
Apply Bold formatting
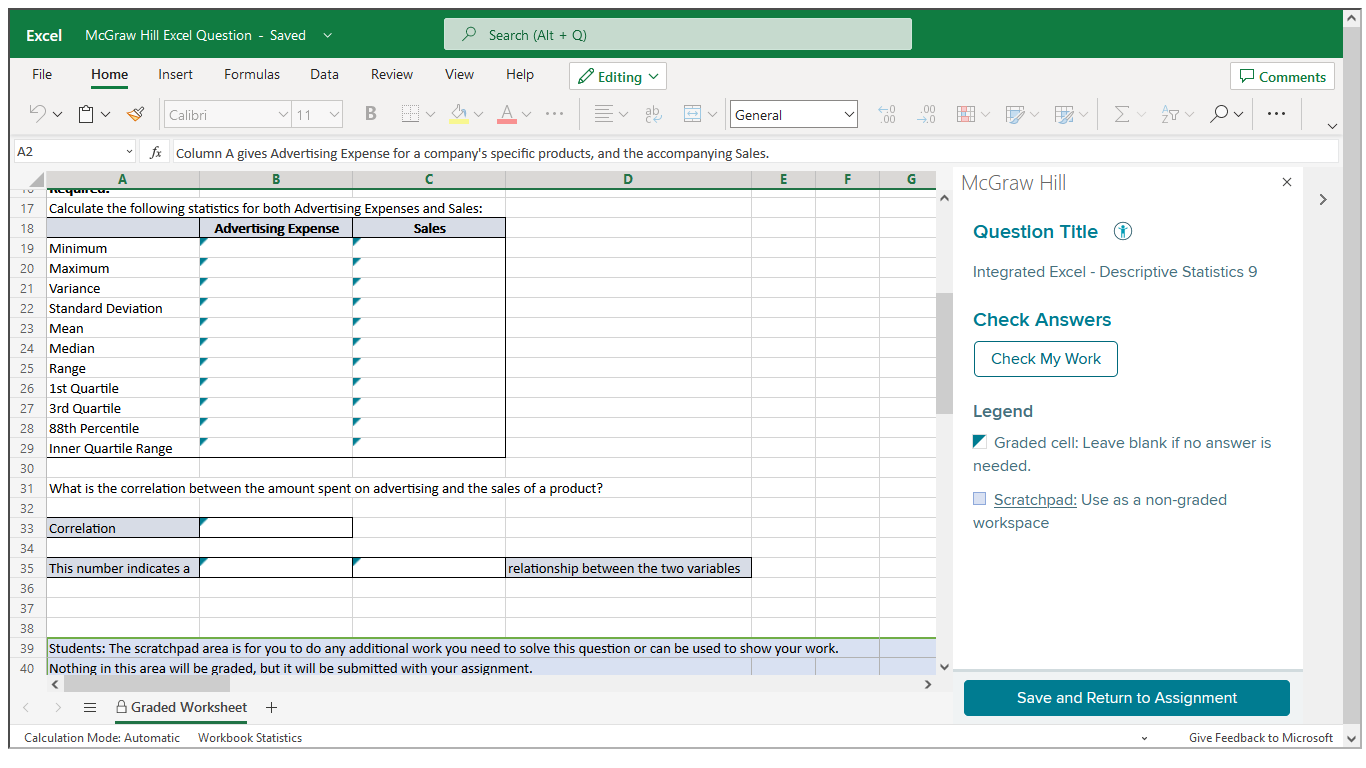(370, 113)
